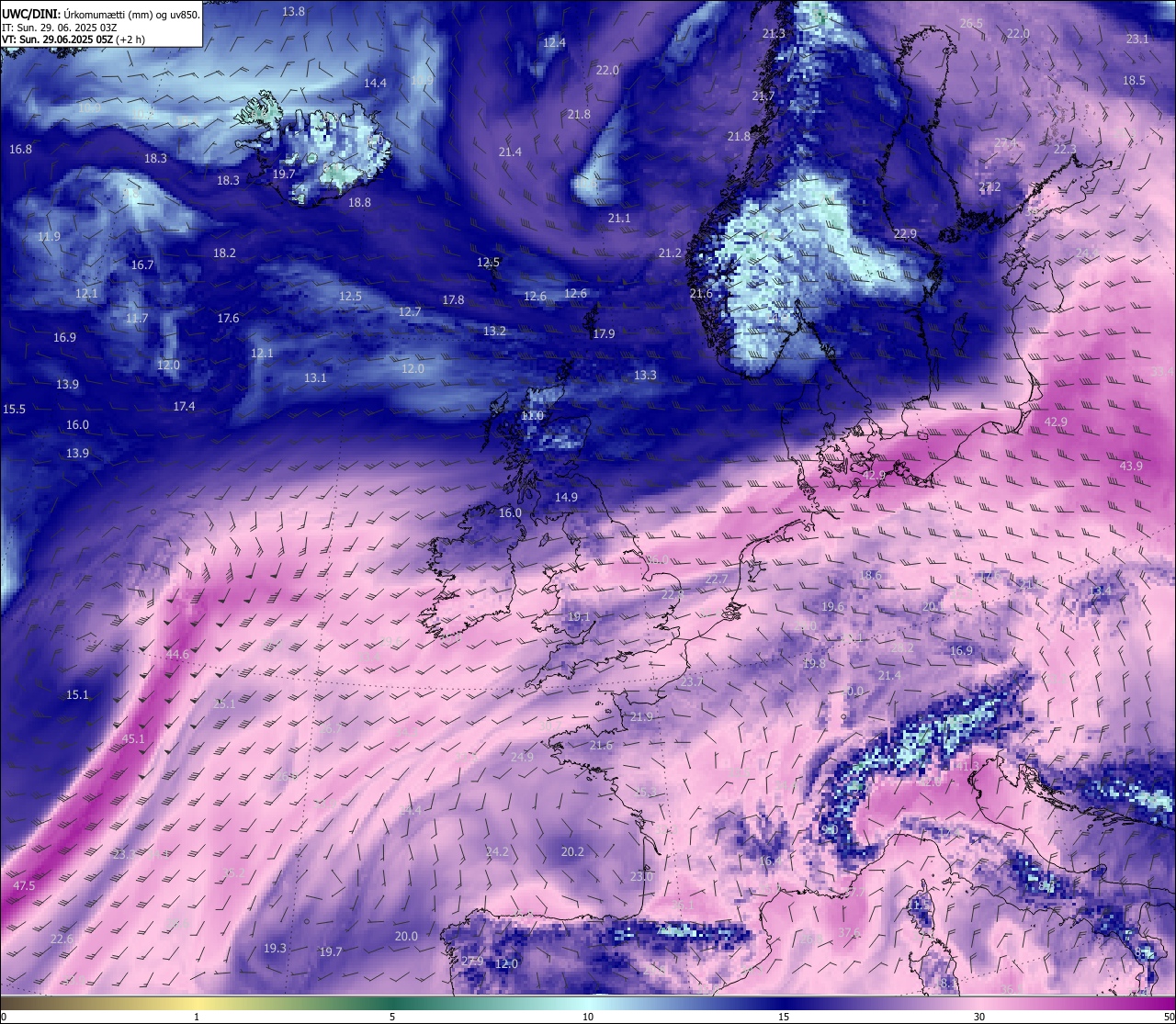1176x1024 pixels.
Task: Select the 'IT: Sun. 29. 06. 2025 03Z' line
Action: [59, 28]
